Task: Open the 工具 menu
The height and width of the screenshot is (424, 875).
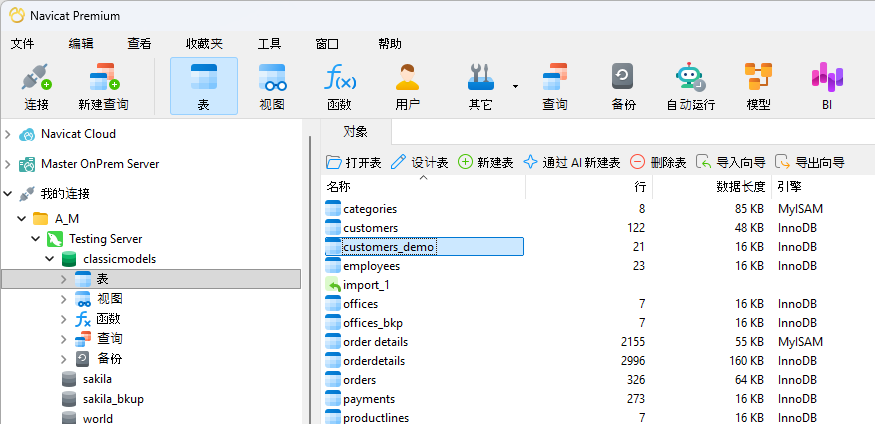Action: (x=270, y=44)
